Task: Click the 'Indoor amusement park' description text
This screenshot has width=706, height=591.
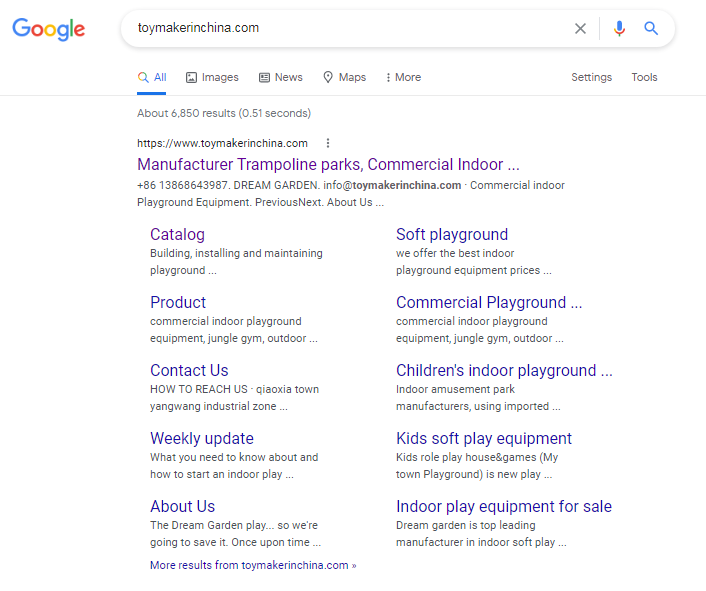Action: [x=455, y=389]
